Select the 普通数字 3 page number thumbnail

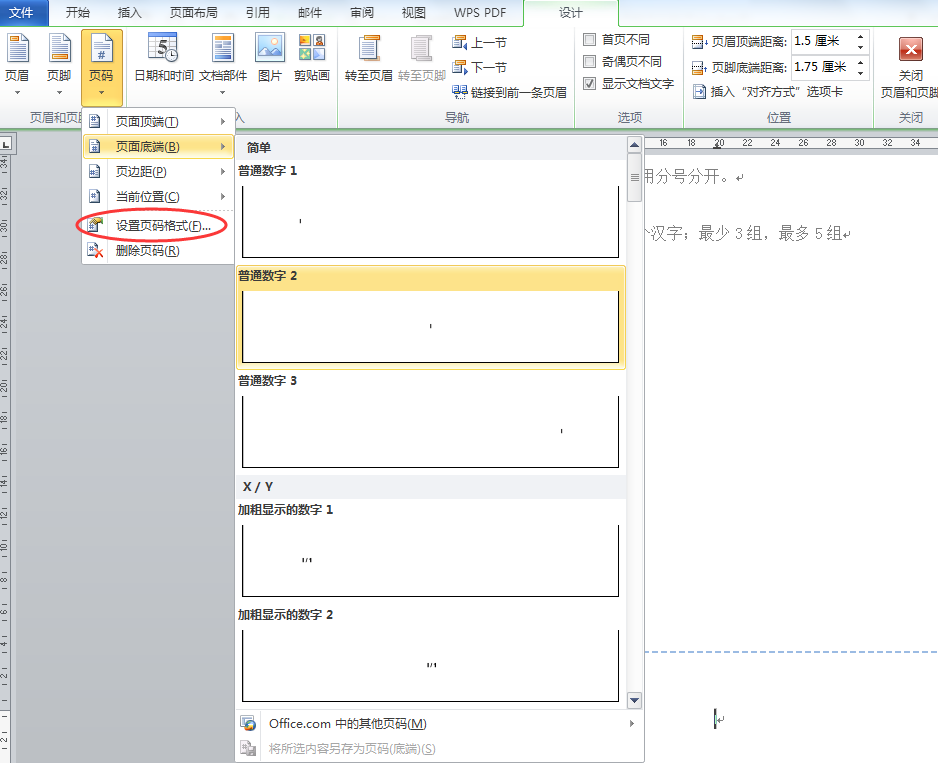[430, 430]
